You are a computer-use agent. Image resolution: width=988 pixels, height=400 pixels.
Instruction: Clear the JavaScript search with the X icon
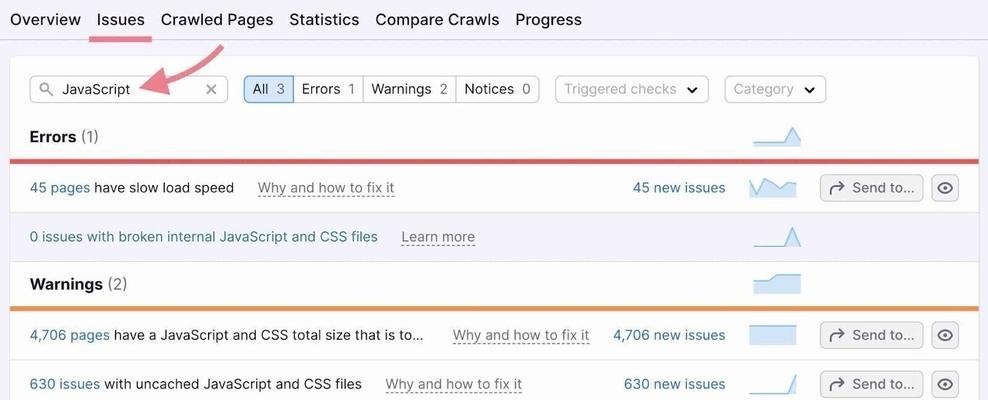tap(211, 89)
